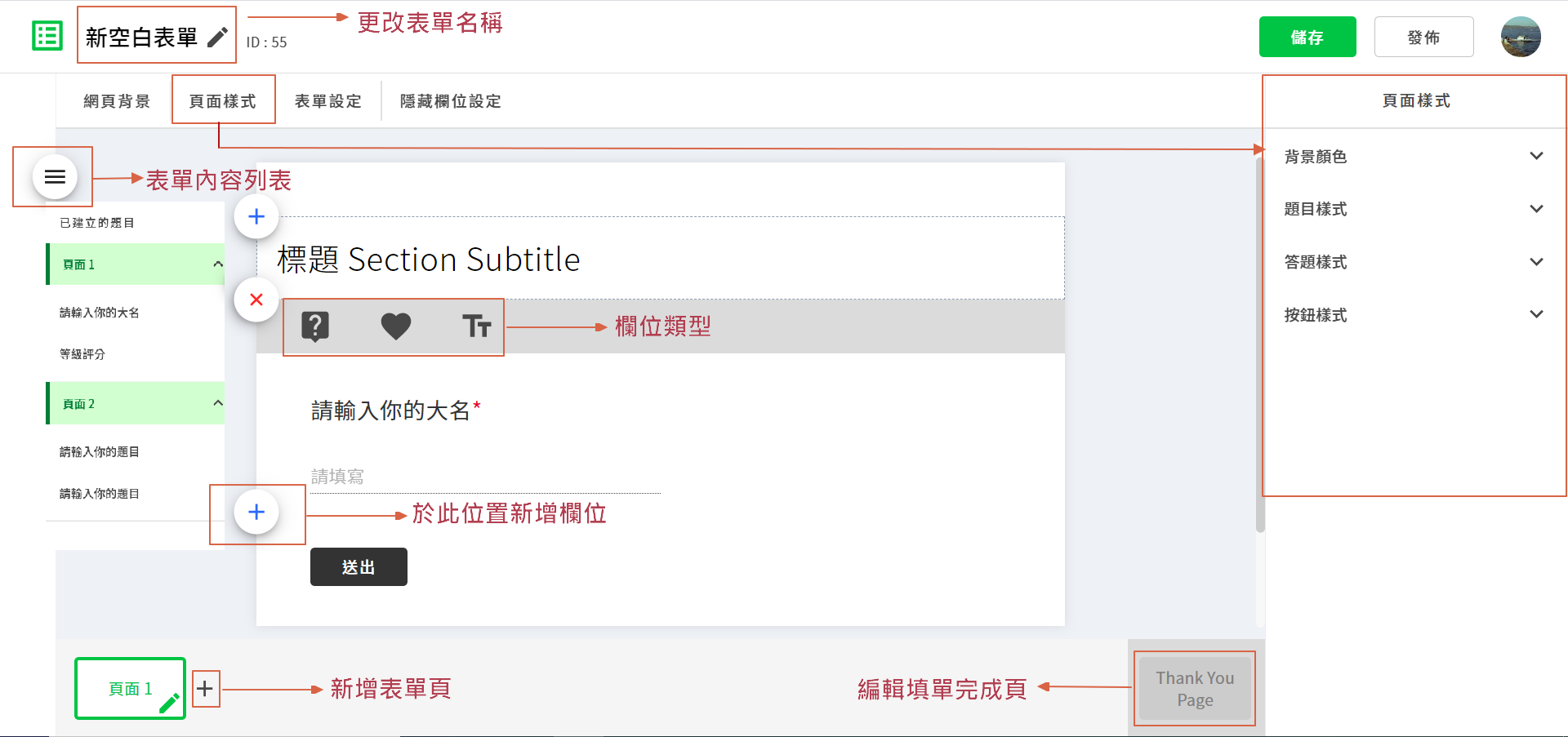The image size is (1568, 737).
Task: Open the 表單設定 tab
Action: click(327, 101)
